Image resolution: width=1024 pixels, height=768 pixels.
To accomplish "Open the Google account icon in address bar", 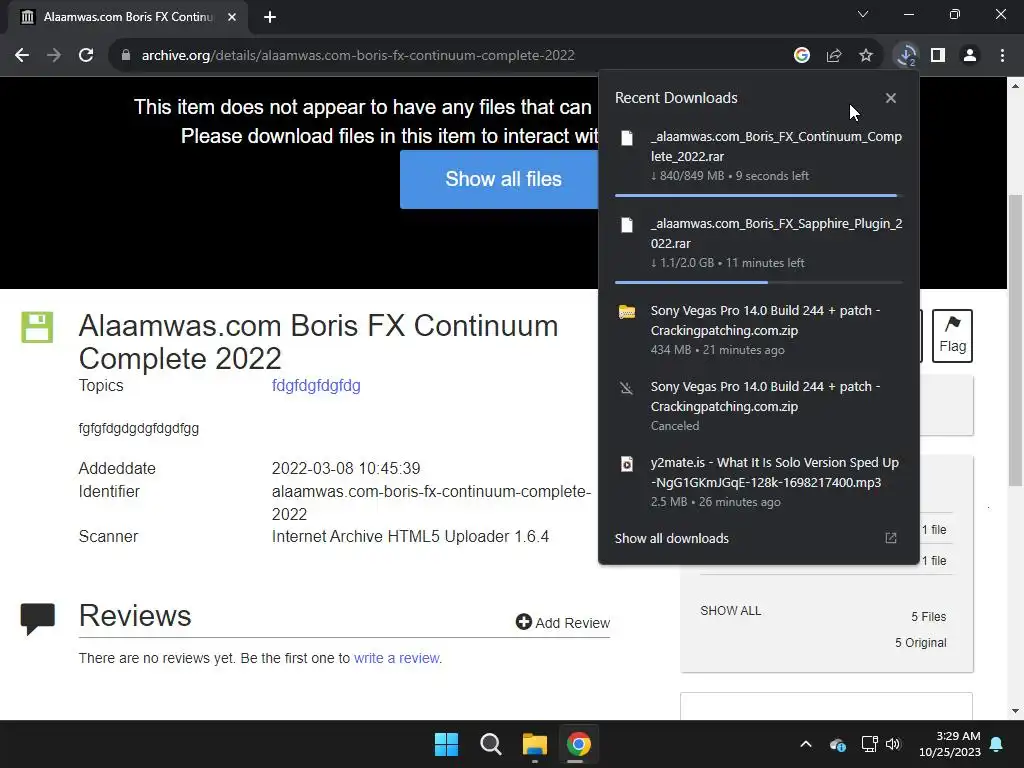I will click(801, 56).
